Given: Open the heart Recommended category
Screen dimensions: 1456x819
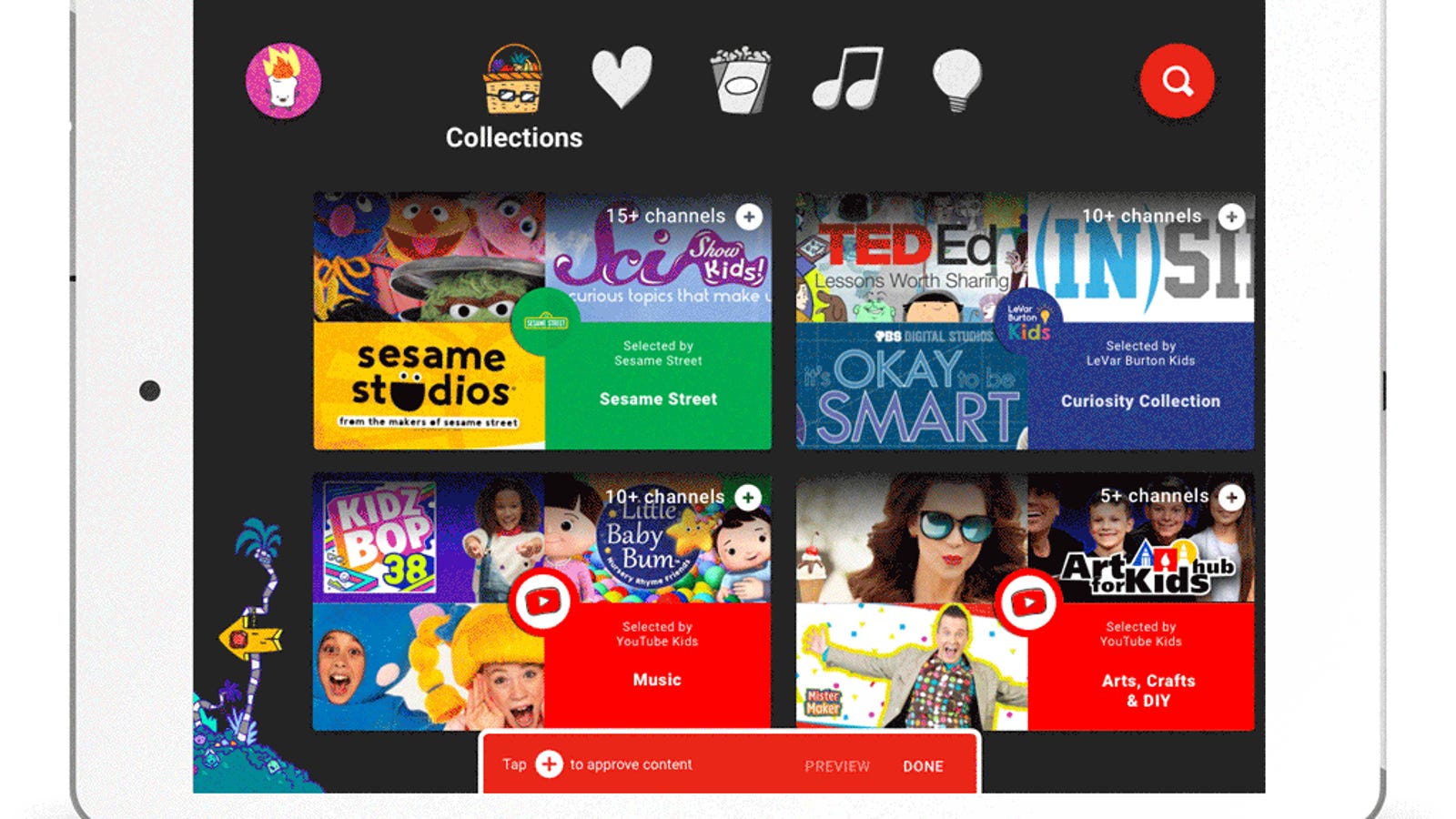Looking at the screenshot, I should pyautogui.click(x=622, y=76).
